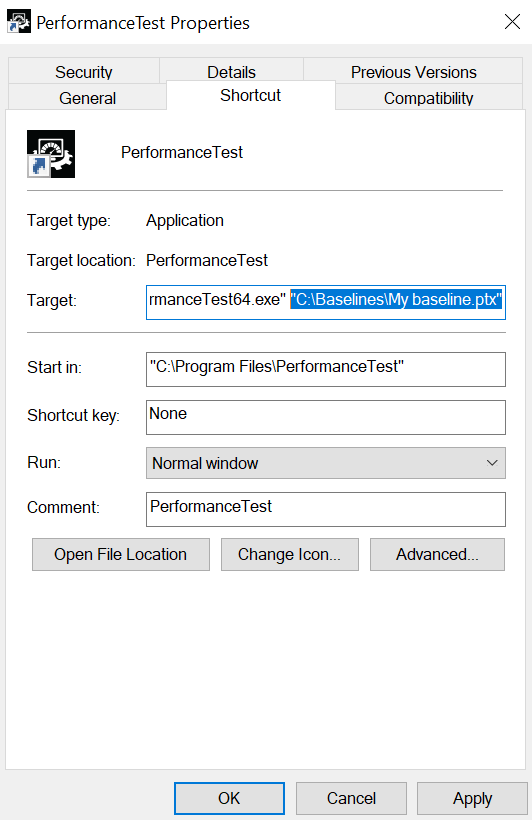This screenshot has height=820, width=532.
Task: Close the Properties dialog window
Action: click(x=512, y=22)
